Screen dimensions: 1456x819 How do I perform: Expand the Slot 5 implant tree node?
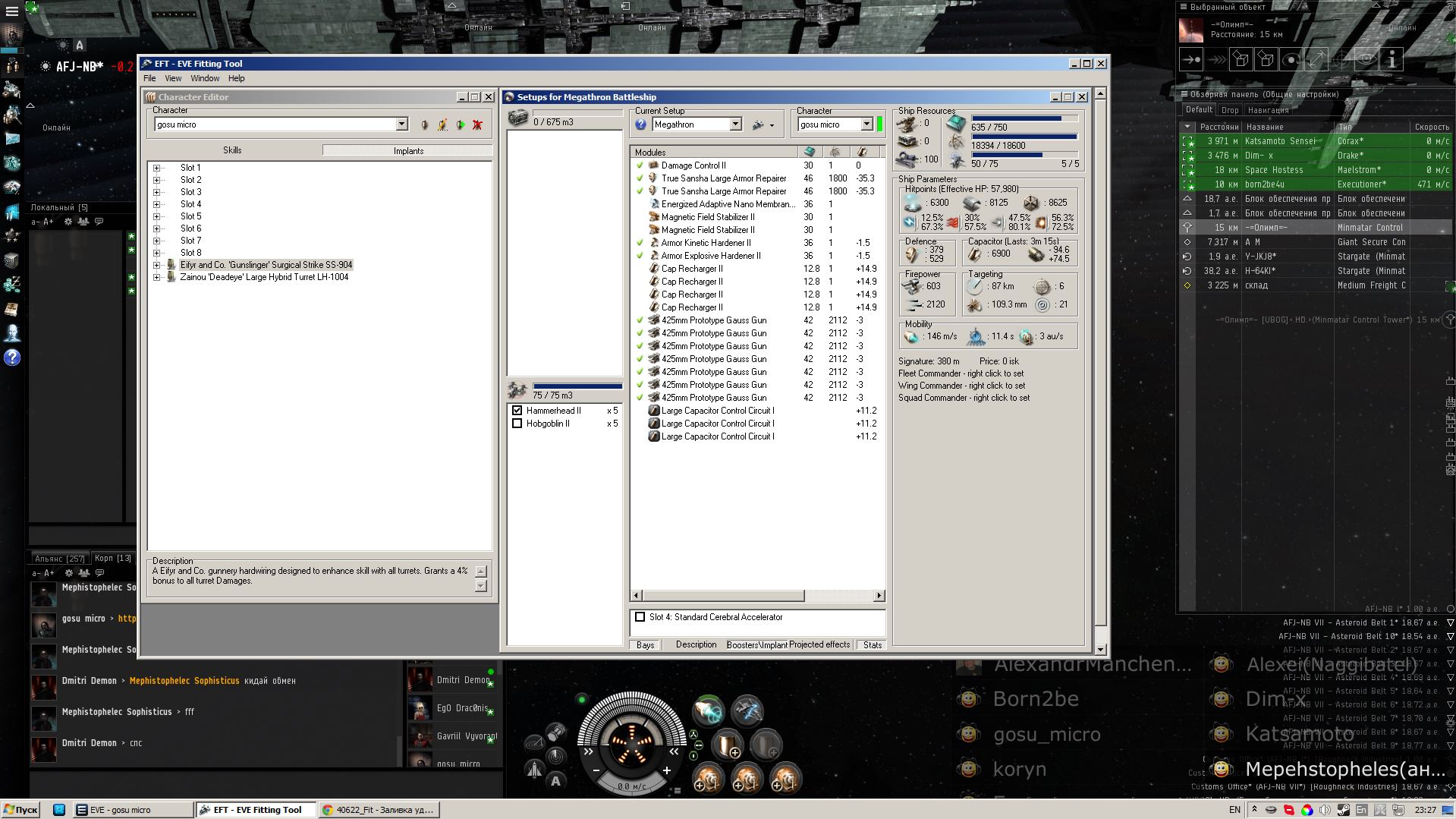(x=156, y=216)
